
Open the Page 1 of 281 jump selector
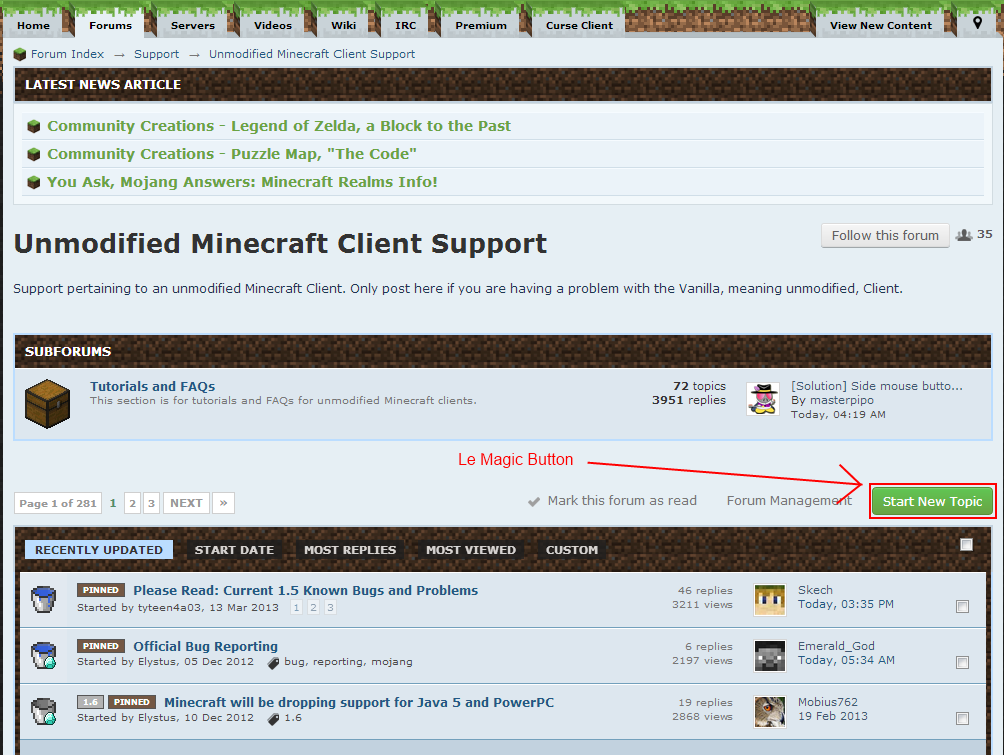58,503
